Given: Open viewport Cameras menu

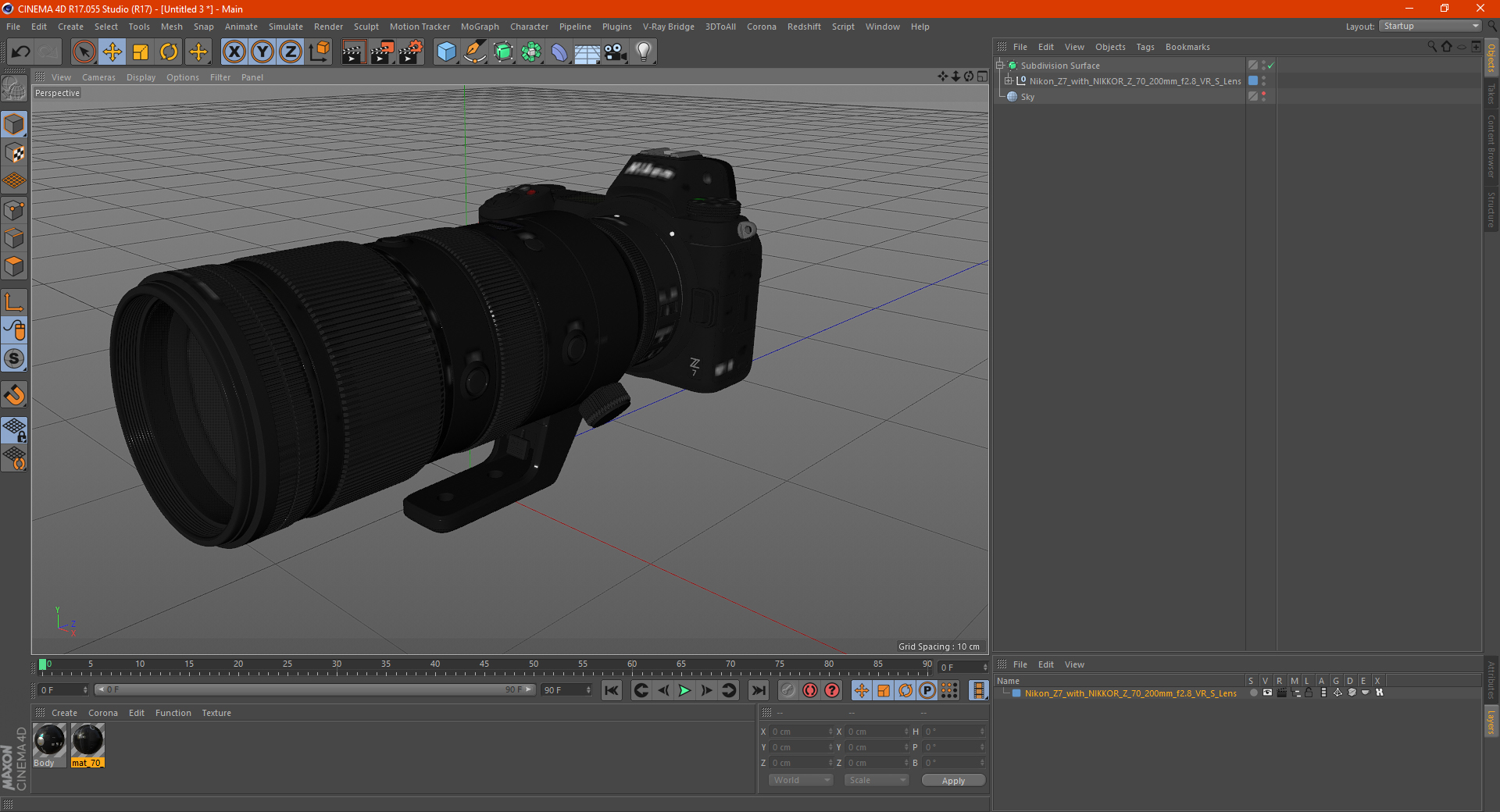Looking at the screenshot, I should (98, 77).
